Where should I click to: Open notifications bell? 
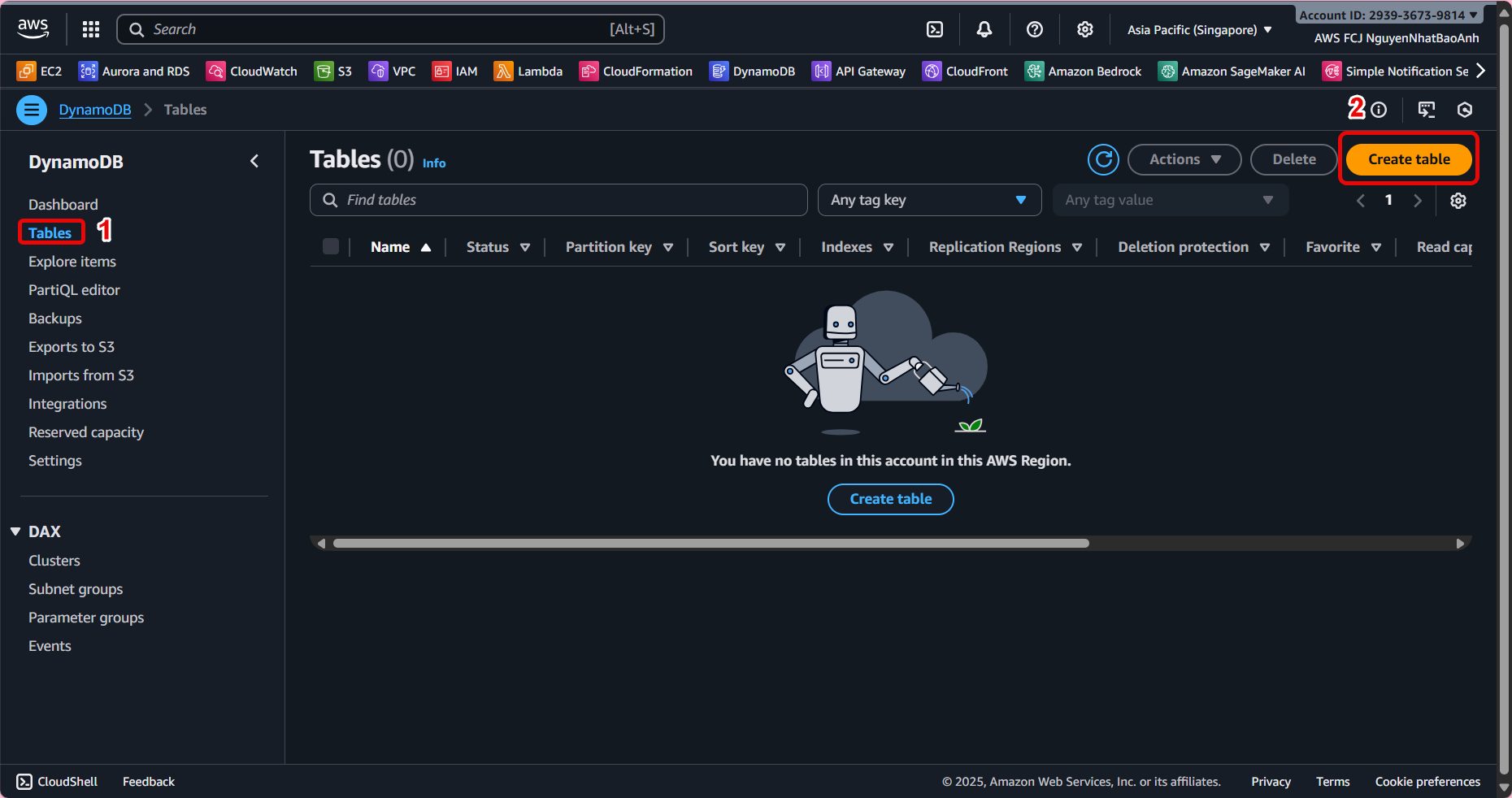(984, 29)
